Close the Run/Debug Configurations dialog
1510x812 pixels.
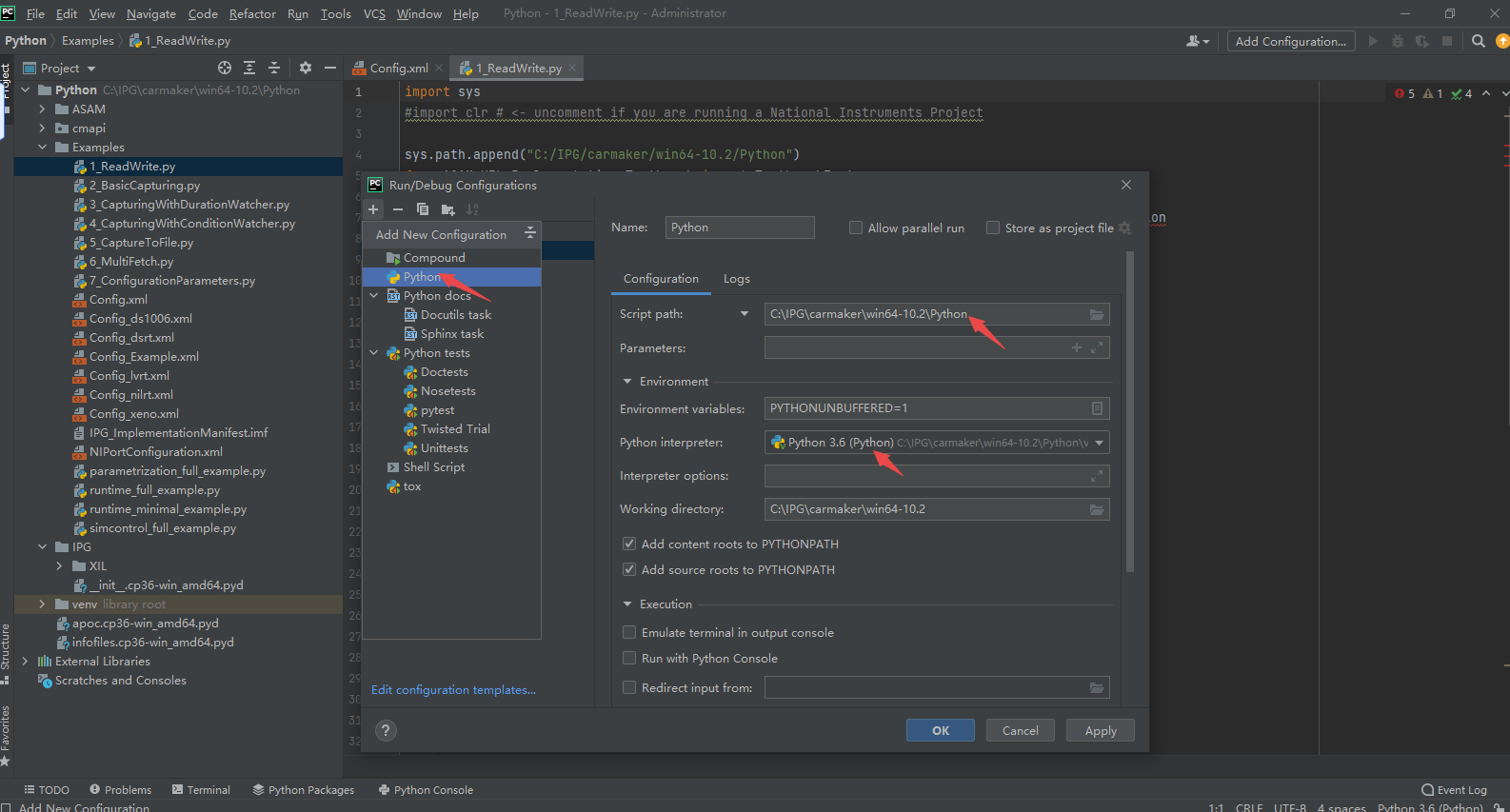tap(1126, 185)
